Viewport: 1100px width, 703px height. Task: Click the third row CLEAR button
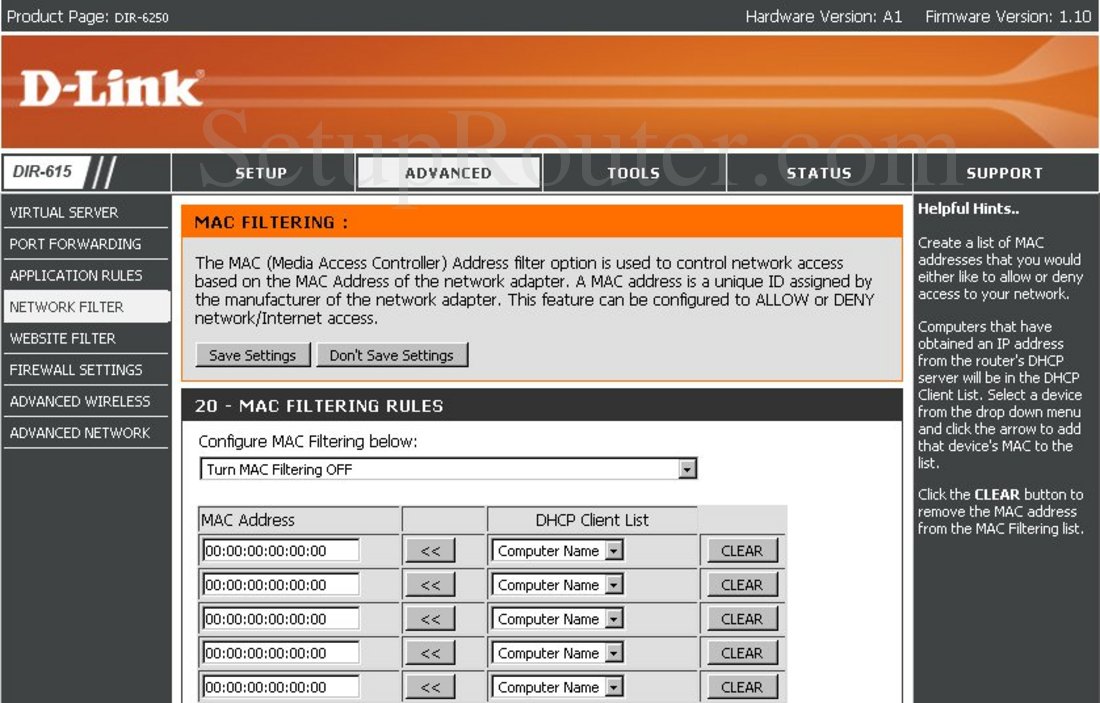tap(742, 619)
